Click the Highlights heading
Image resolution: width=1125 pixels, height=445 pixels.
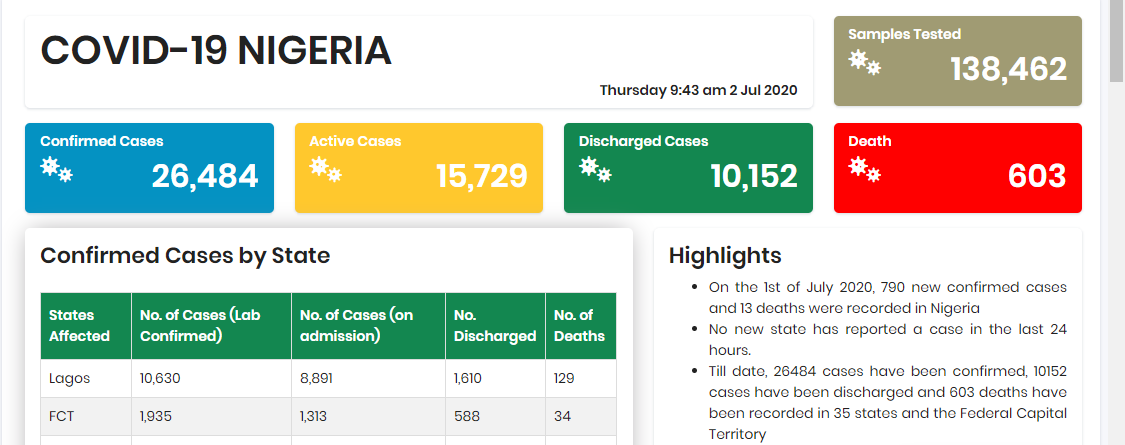[725, 256]
